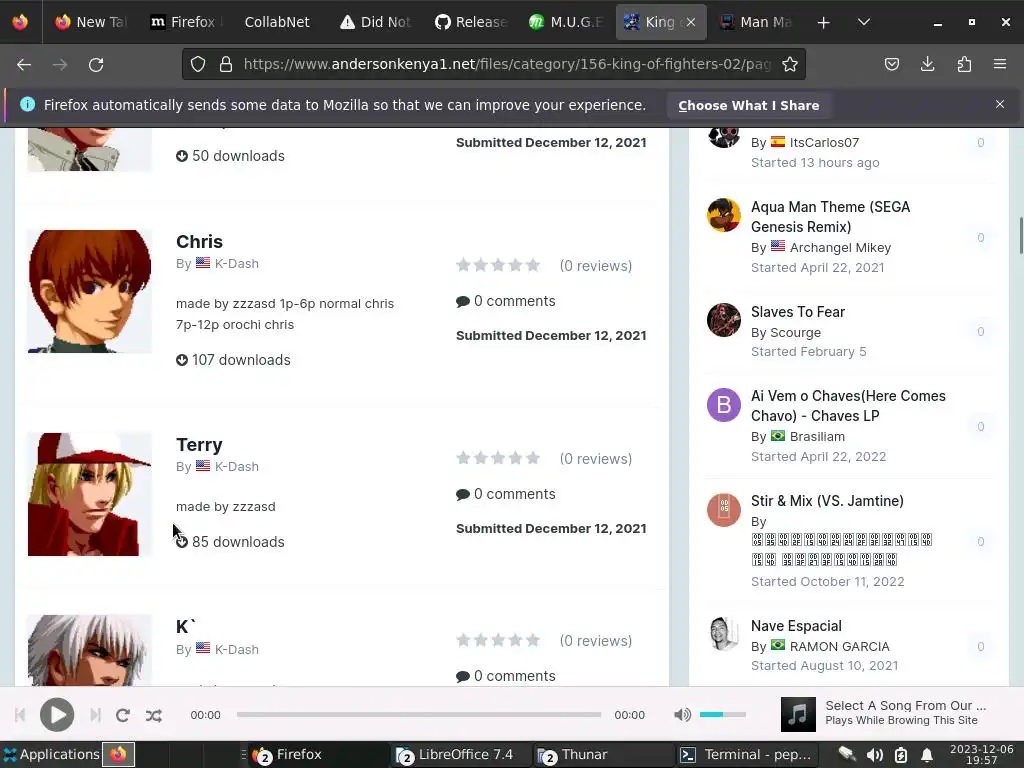Click star rating for Chris

click(498, 265)
